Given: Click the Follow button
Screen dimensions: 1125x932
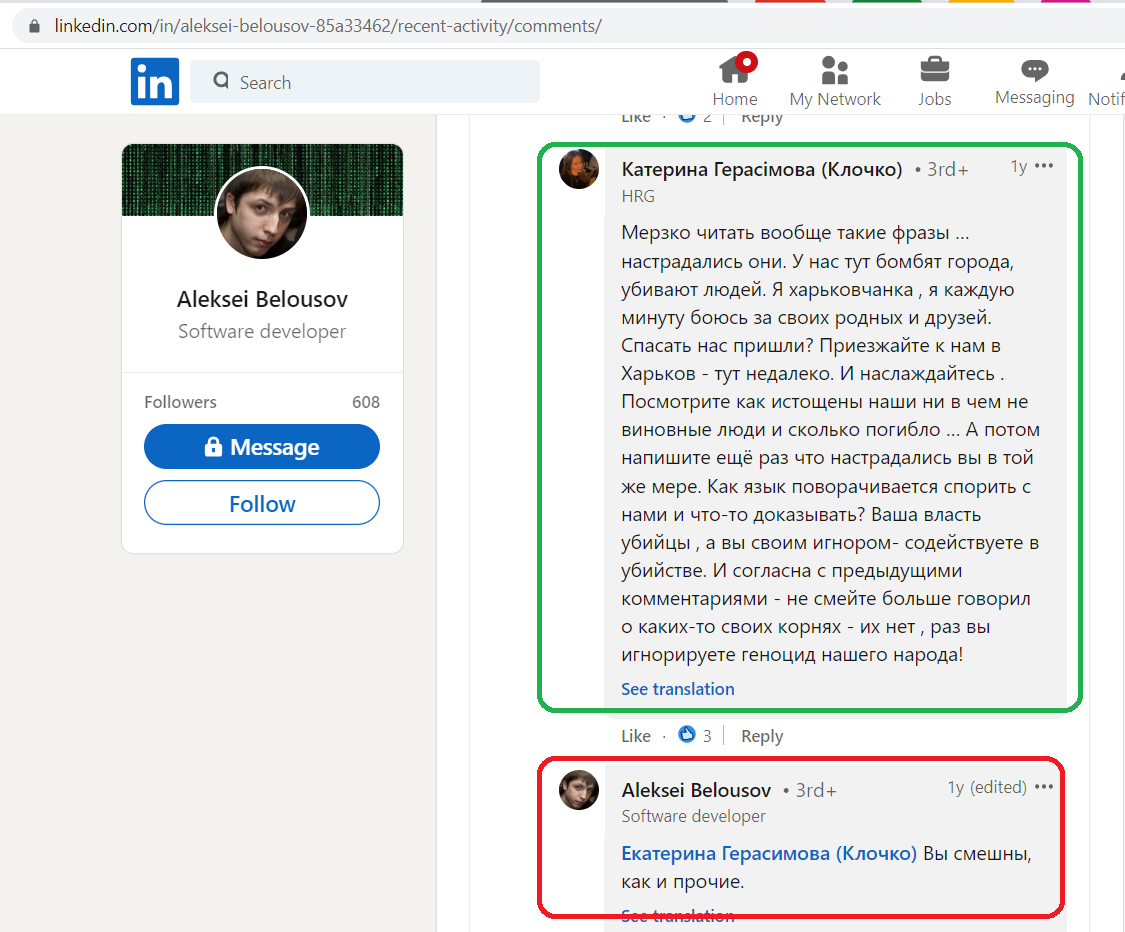Looking at the screenshot, I should coord(262,503).
